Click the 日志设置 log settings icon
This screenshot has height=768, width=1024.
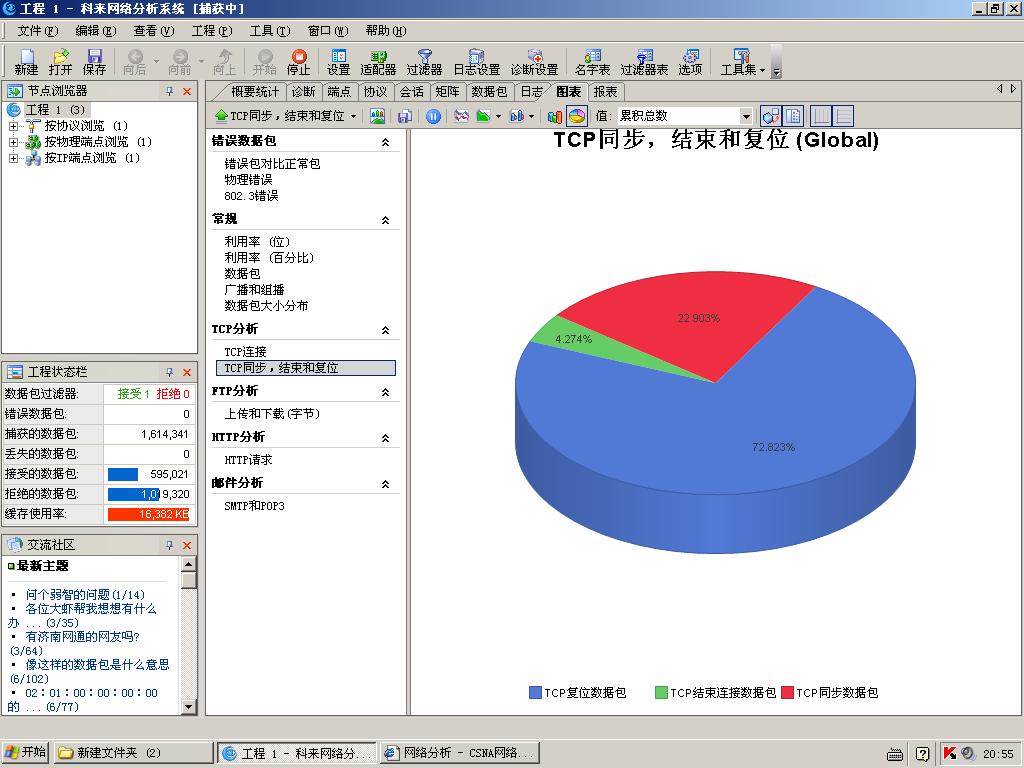click(476, 61)
